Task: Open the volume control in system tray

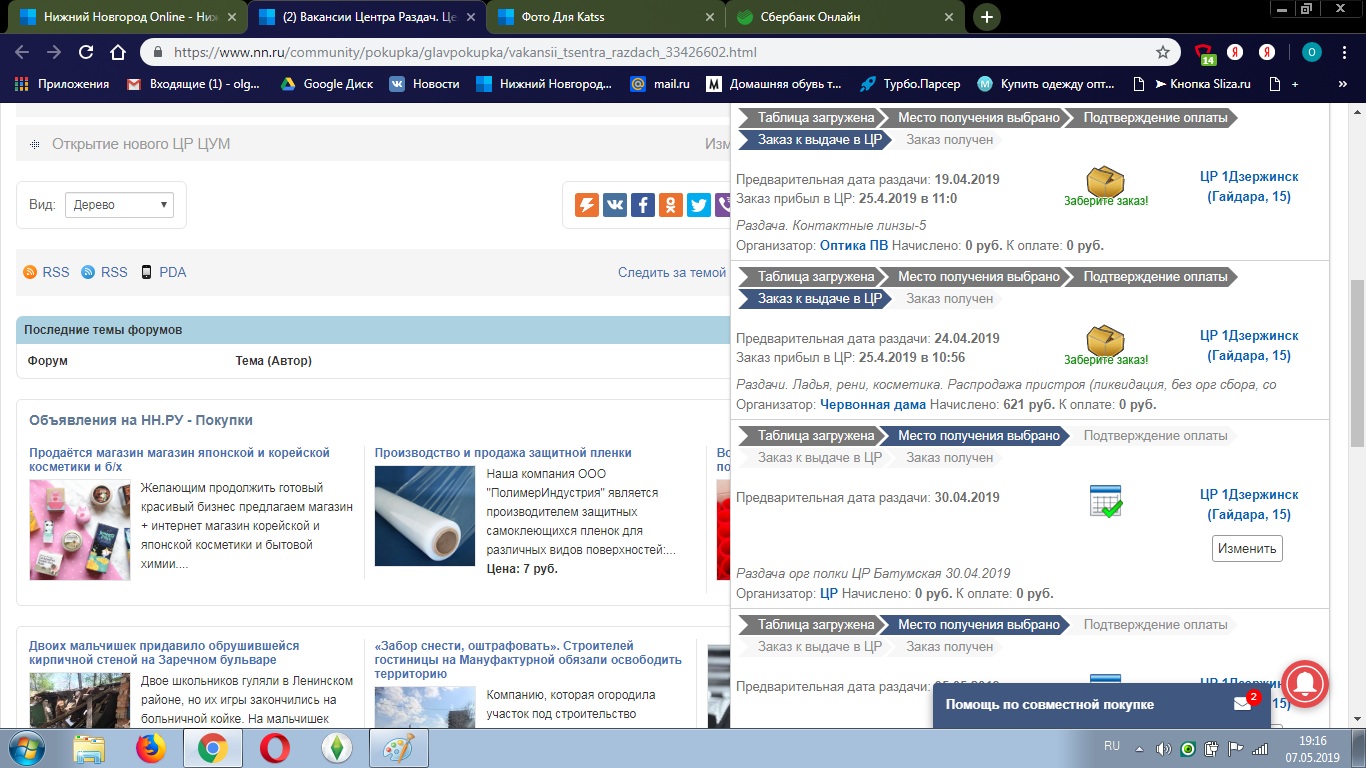Action: click(1163, 748)
